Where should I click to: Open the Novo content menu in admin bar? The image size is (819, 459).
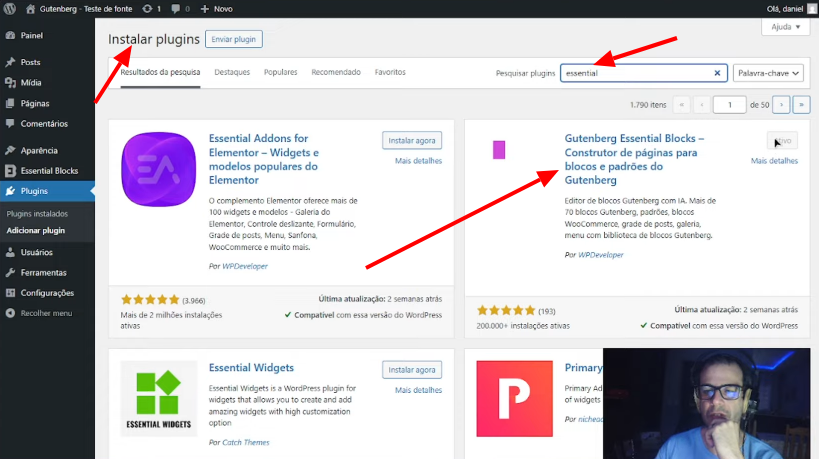[x=216, y=8]
